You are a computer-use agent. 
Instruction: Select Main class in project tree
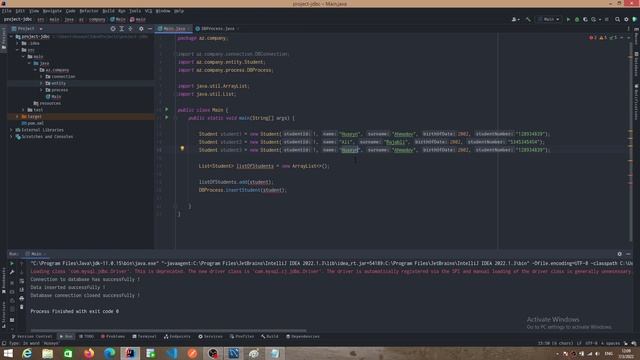pos(53,96)
